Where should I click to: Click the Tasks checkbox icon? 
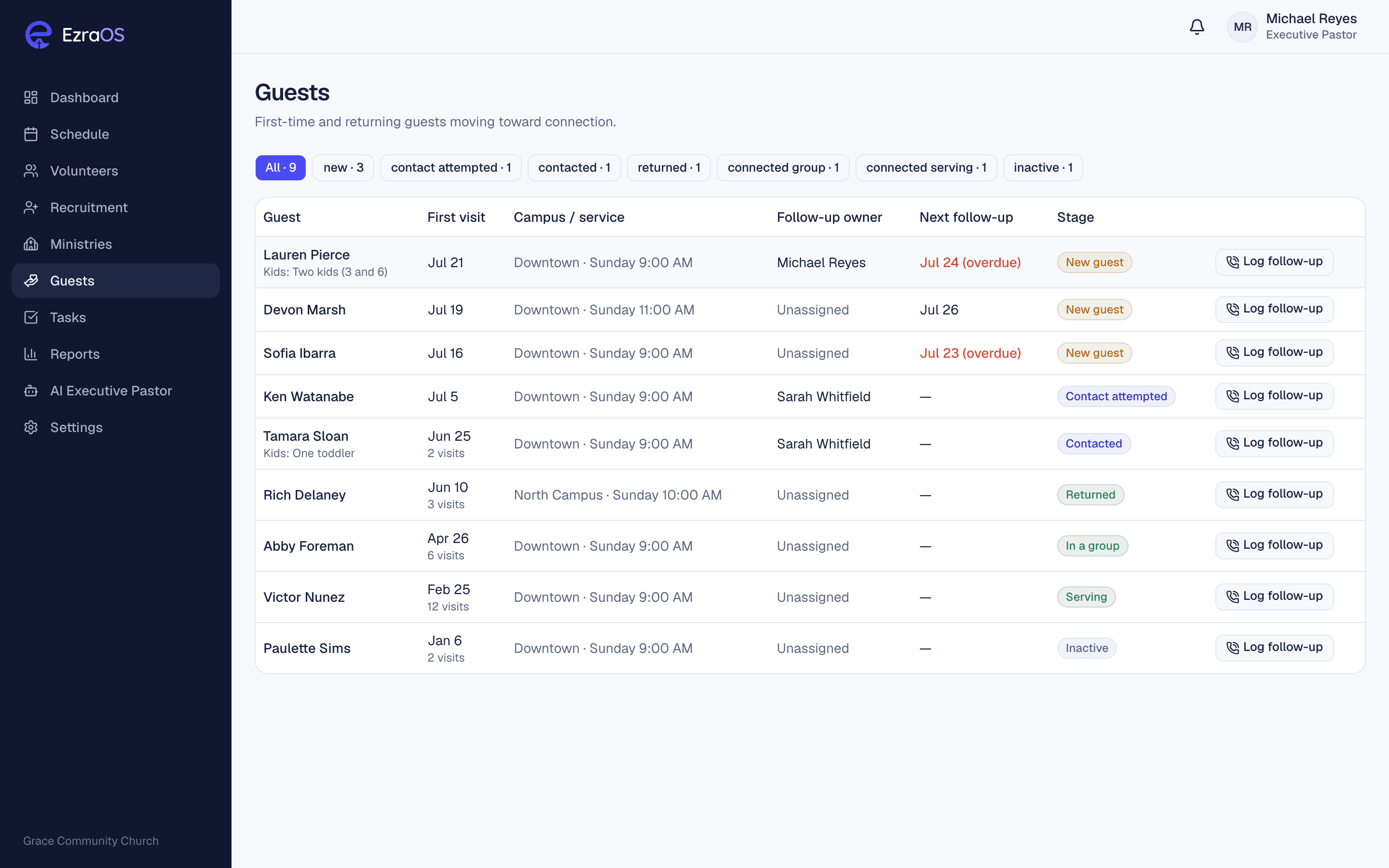tap(31, 317)
